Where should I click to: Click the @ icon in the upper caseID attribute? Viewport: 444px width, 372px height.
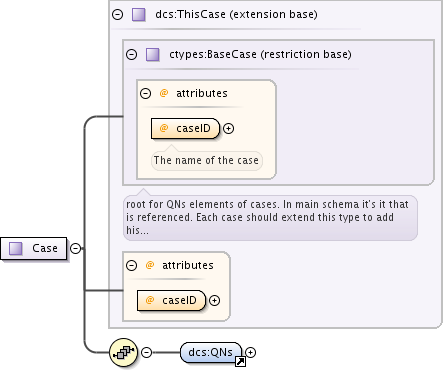(164, 128)
